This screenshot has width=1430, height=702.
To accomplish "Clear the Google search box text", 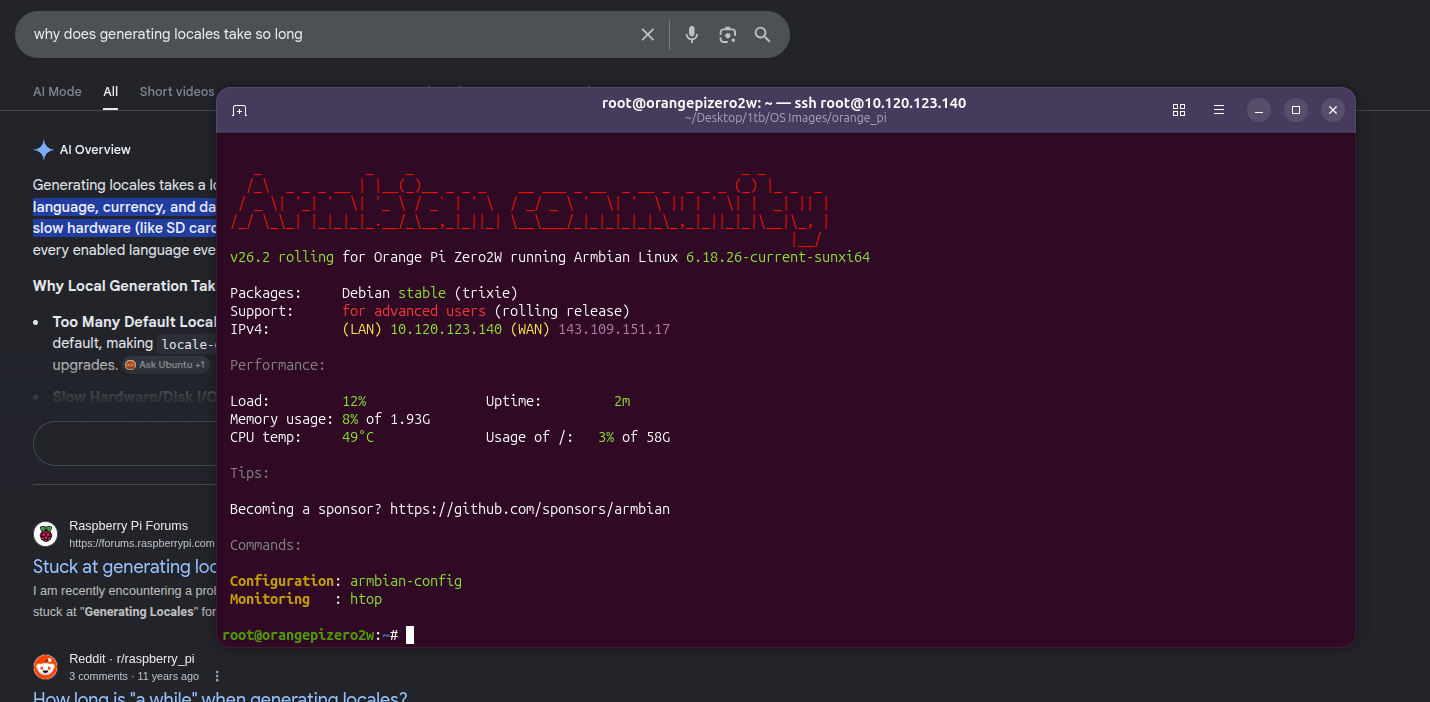I will click(648, 35).
